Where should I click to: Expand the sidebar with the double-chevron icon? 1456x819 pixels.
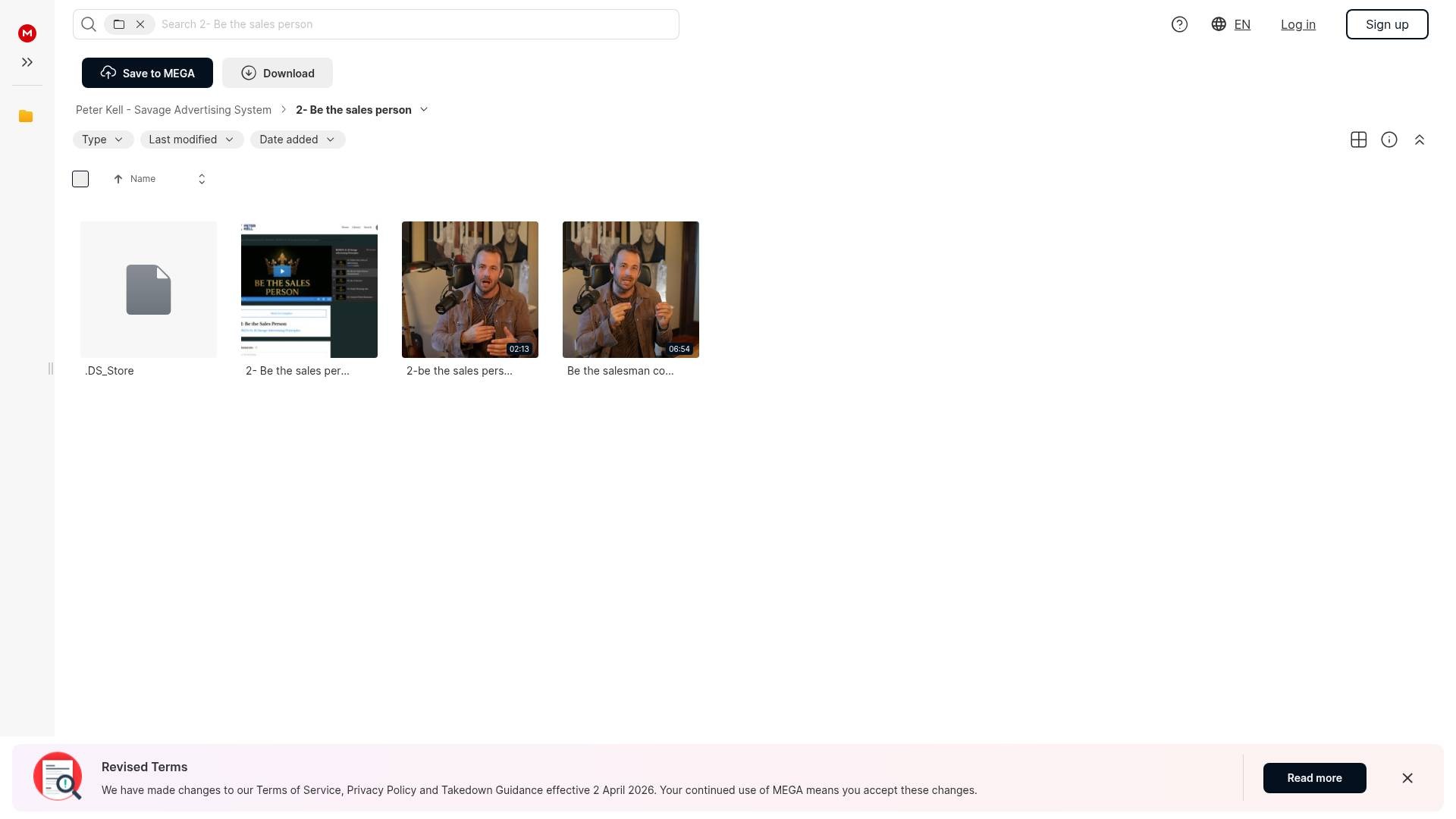tap(27, 62)
